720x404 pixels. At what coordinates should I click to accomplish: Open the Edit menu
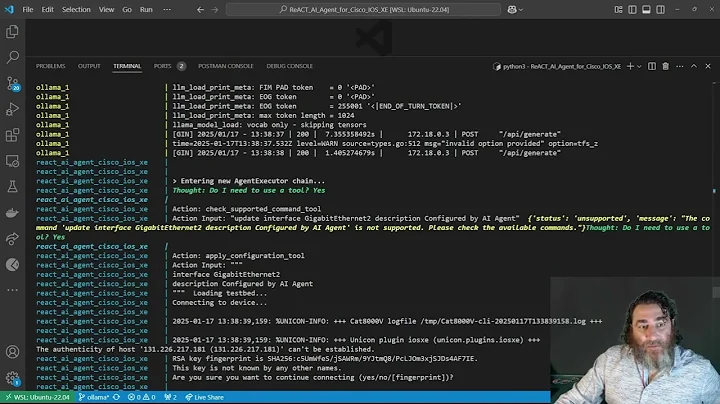click(47, 9)
